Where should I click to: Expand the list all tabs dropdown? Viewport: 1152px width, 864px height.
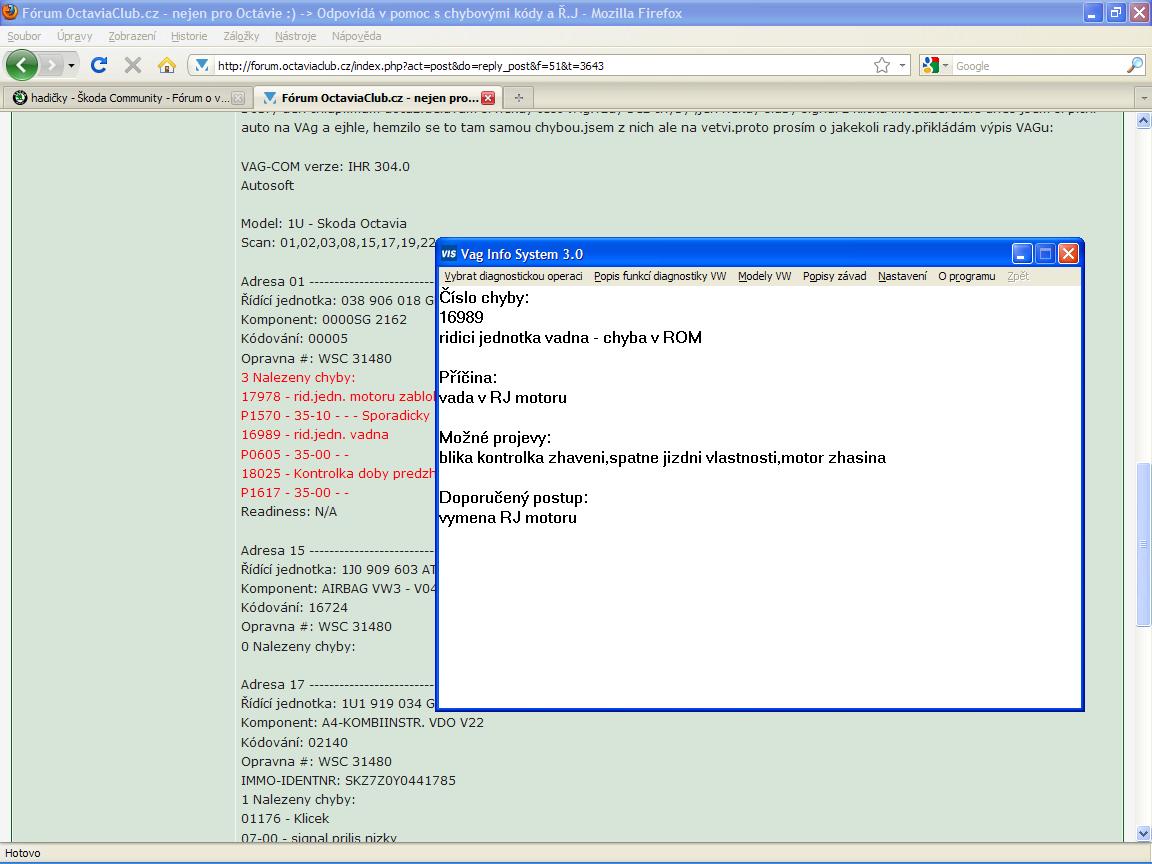1143,98
